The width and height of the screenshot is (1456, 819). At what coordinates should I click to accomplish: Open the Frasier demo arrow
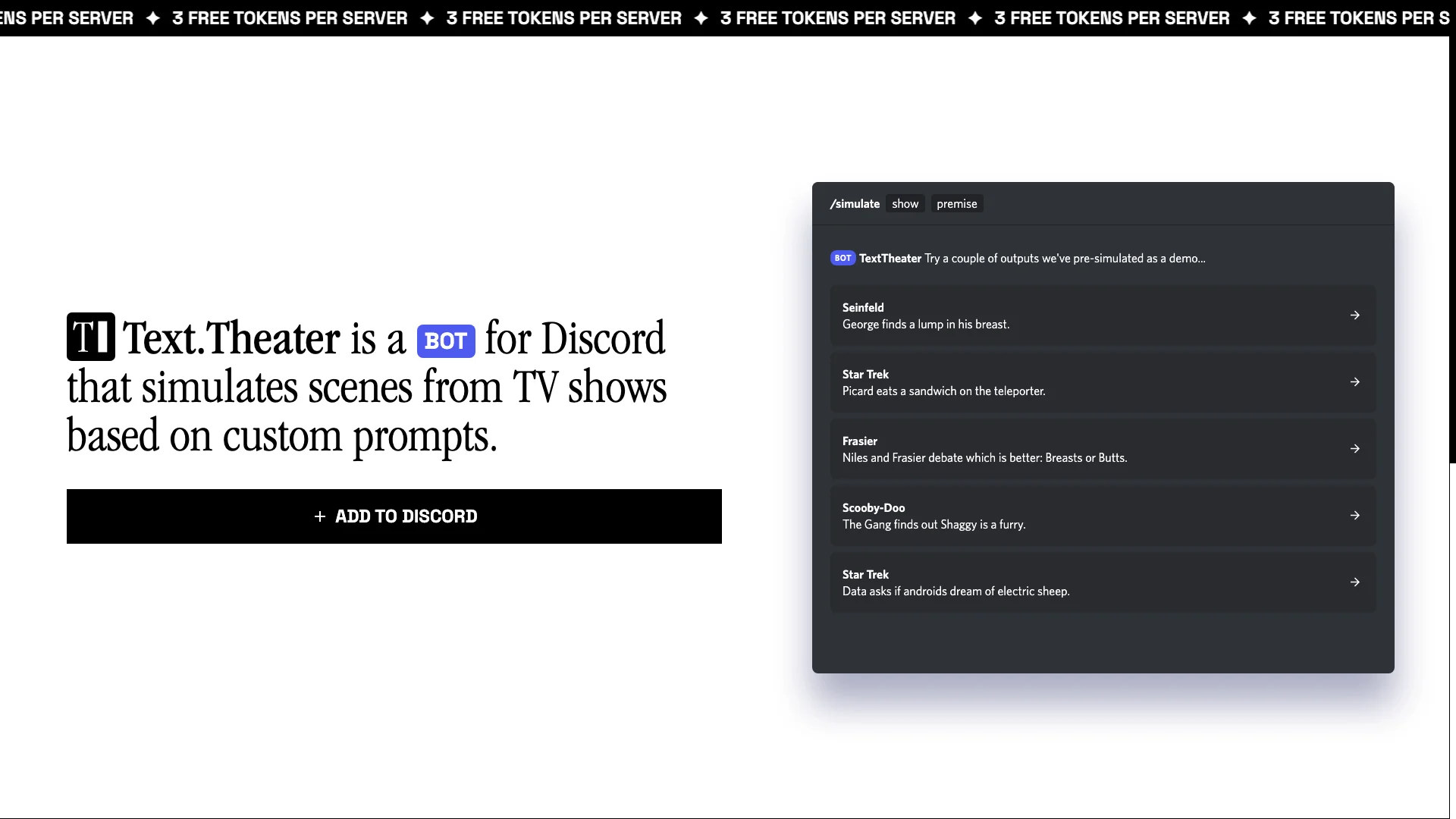click(x=1355, y=449)
